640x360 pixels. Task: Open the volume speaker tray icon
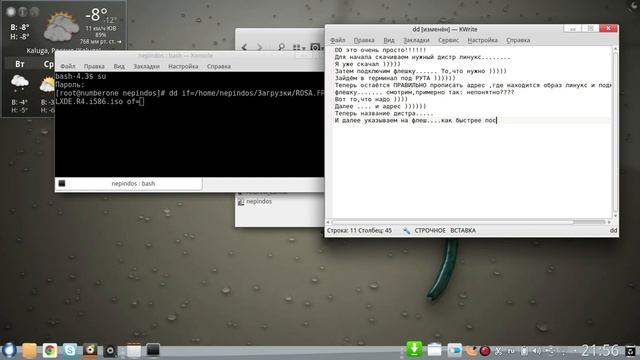(x=537, y=351)
